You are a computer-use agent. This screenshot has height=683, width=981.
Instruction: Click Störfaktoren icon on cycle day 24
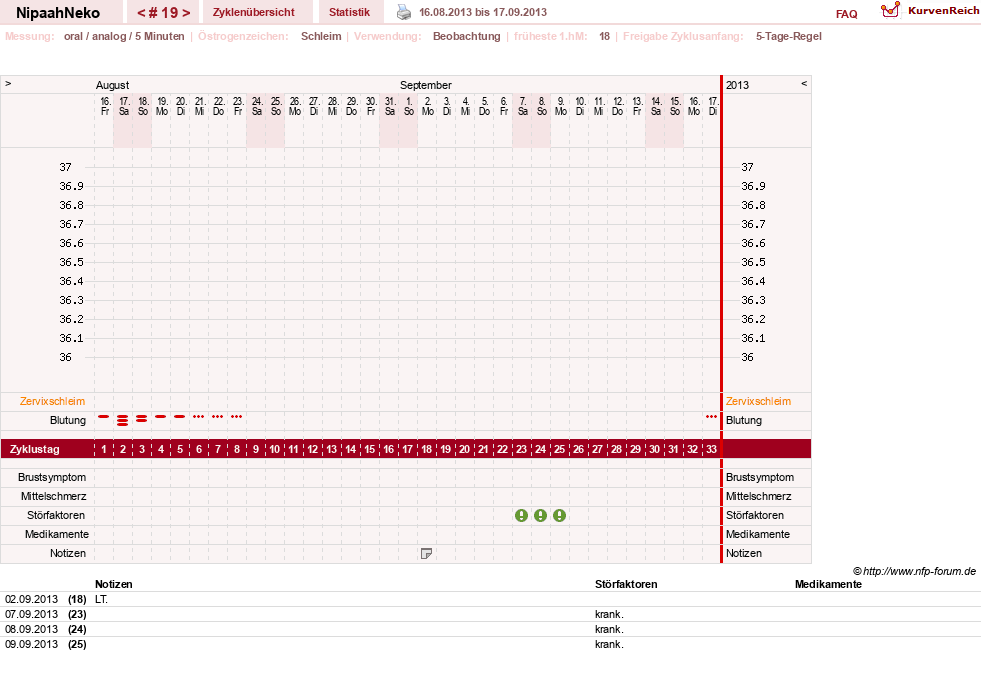click(541, 515)
